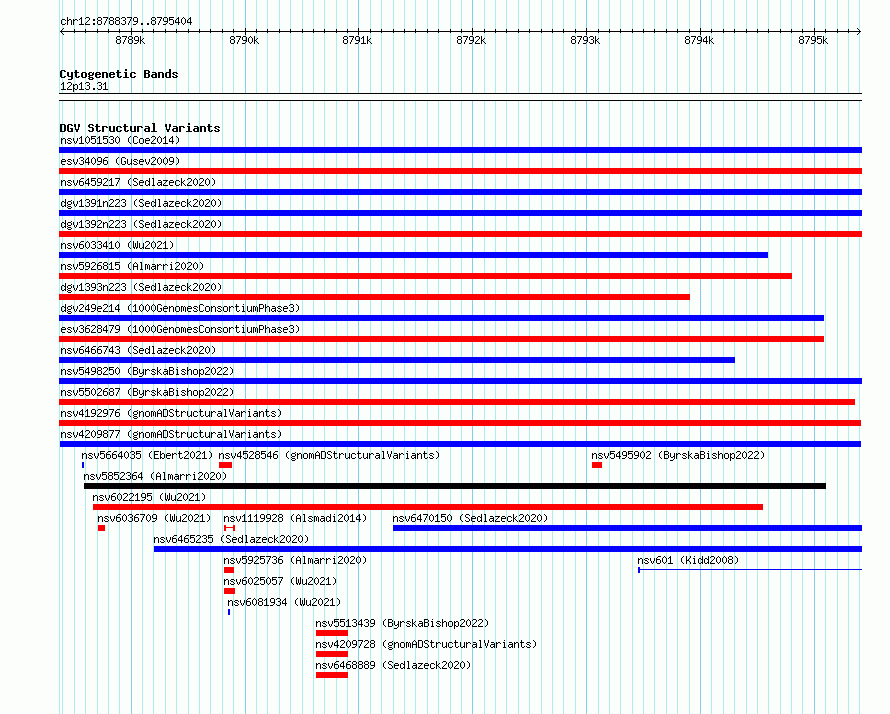
Task: Click dgv1391n223 (Sedlazeck2020) label
Action: pyautogui.click(x=141, y=203)
